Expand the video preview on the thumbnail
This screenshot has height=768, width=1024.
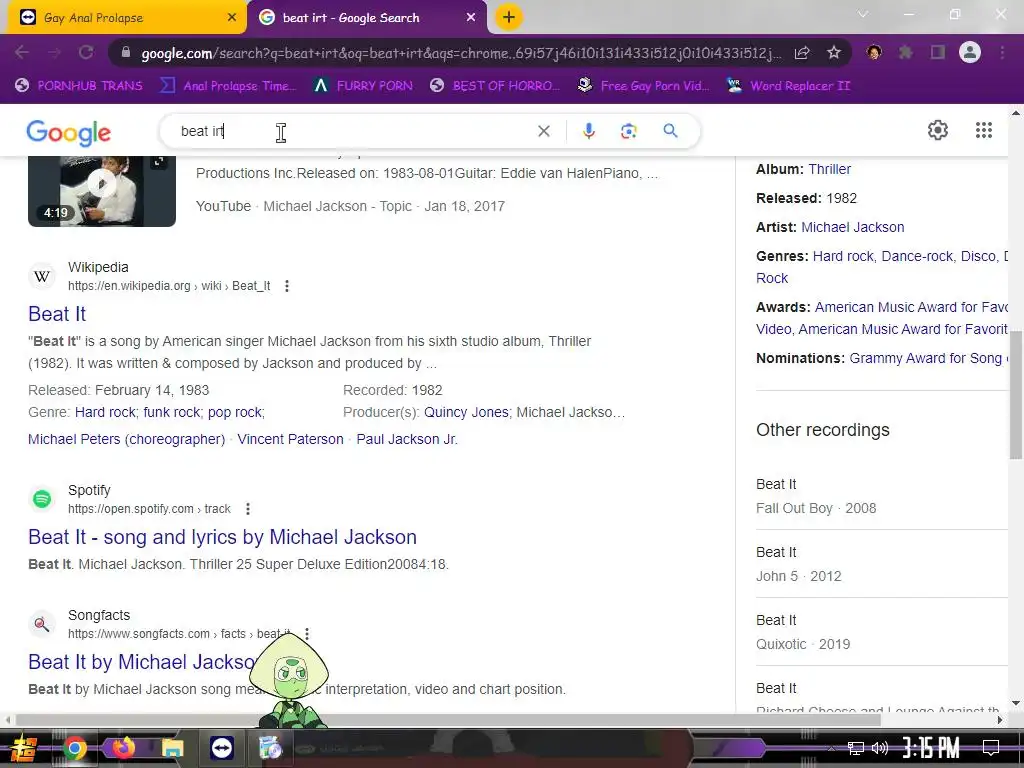point(159,162)
